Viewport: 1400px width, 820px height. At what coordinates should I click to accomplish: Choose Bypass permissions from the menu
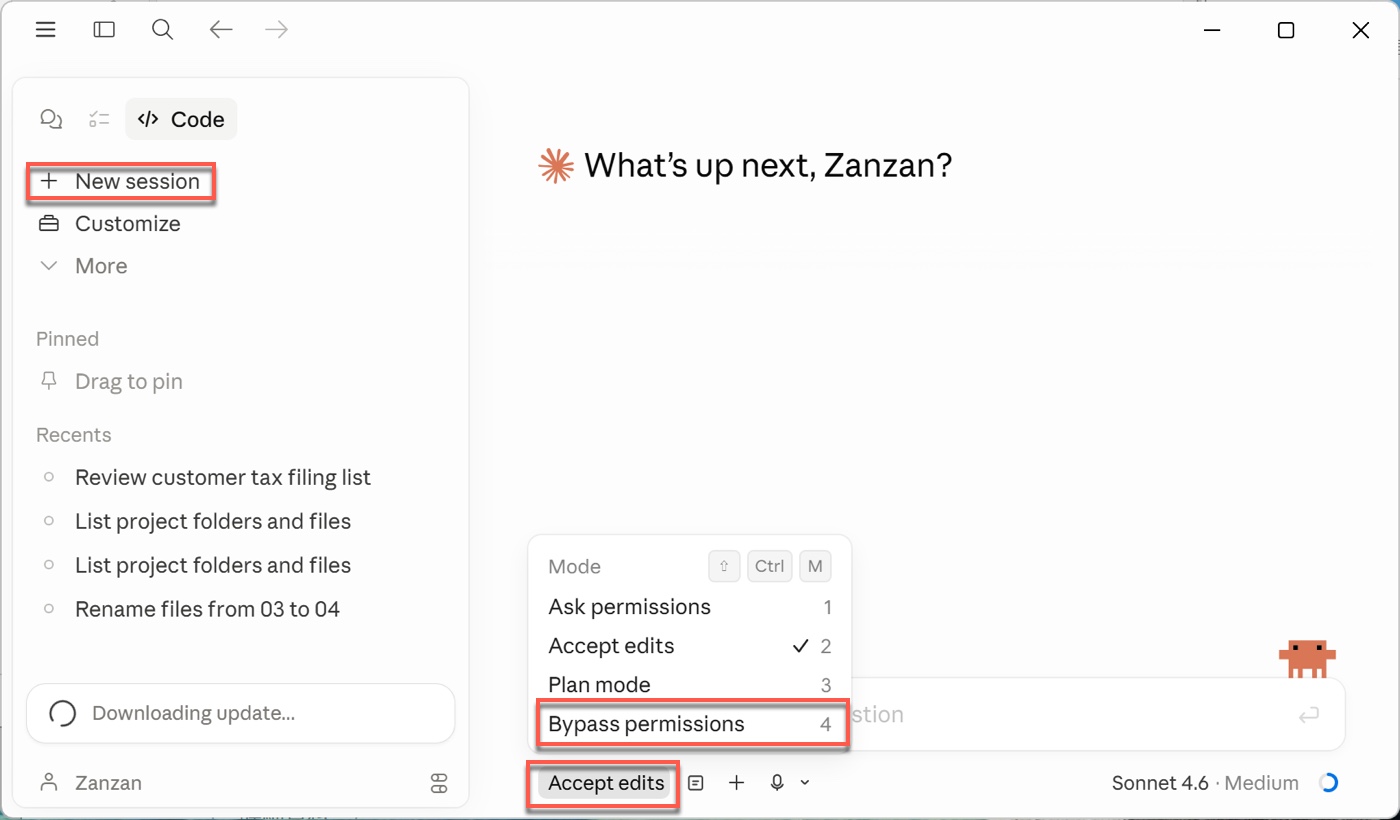click(646, 724)
